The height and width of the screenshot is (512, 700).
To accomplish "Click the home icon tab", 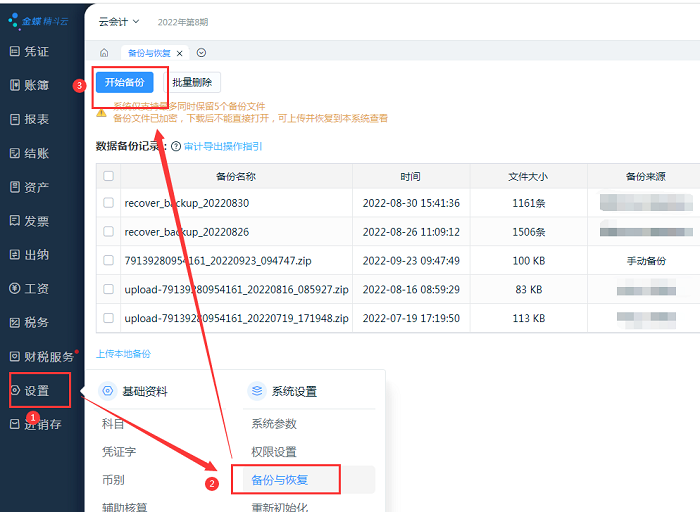I will 104,53.
